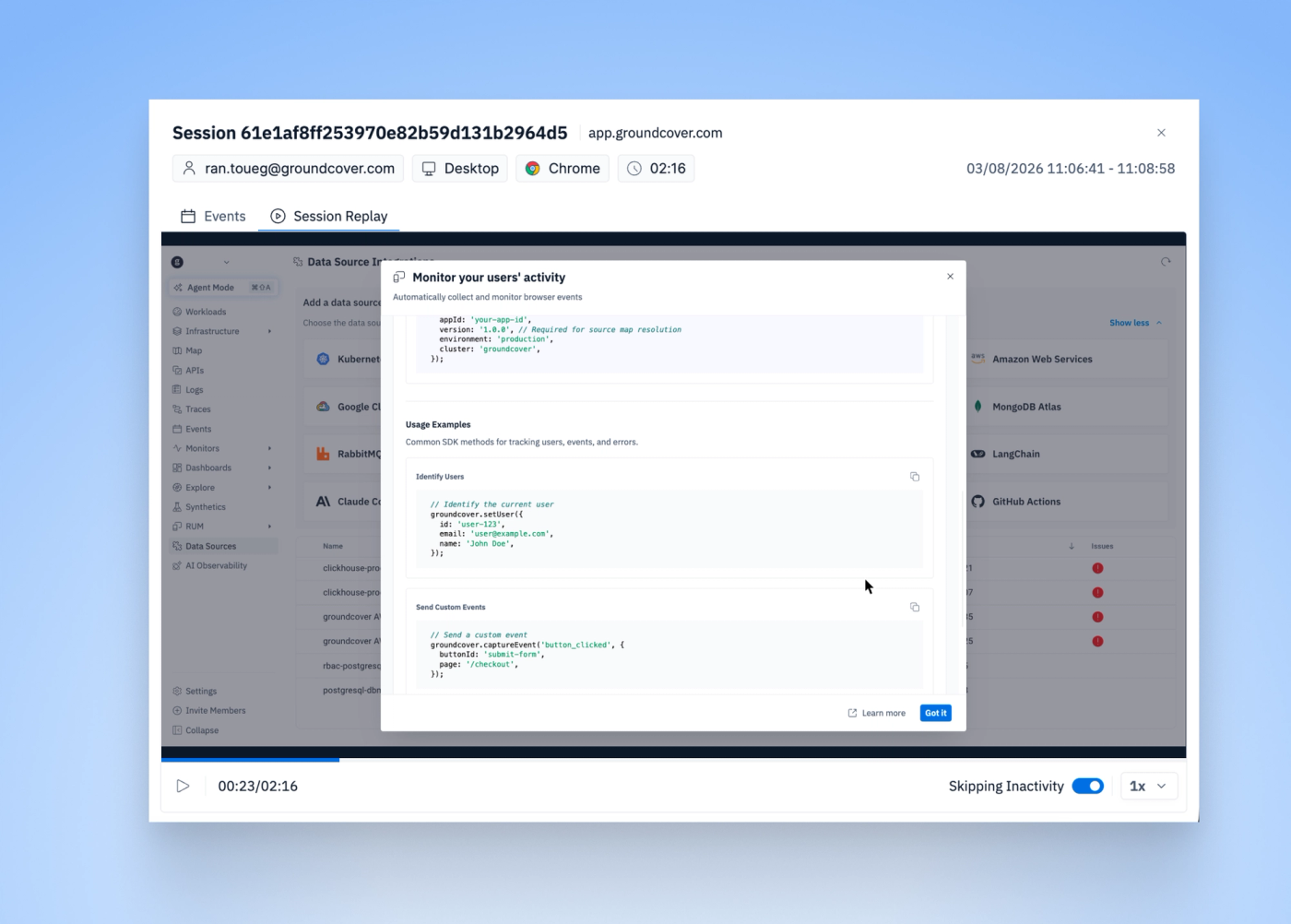This screenshot has height=924, width=1291.
Task: Click the refresh icon in replay header
Action: pos(1166,262)
